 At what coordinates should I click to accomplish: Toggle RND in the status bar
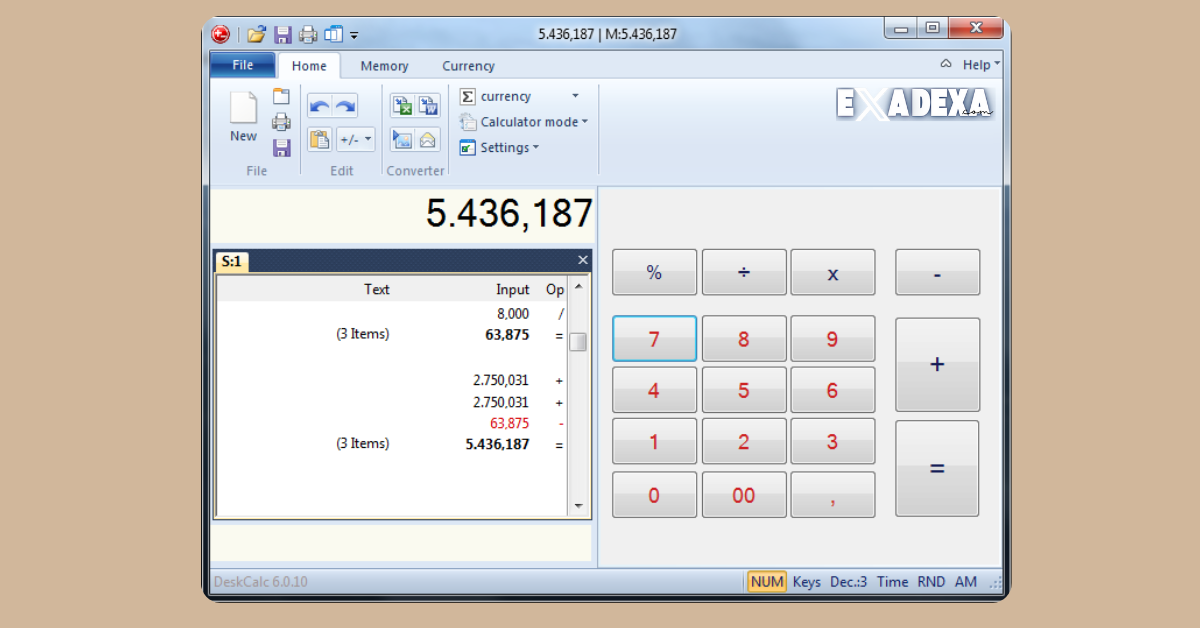coord(930,581)
